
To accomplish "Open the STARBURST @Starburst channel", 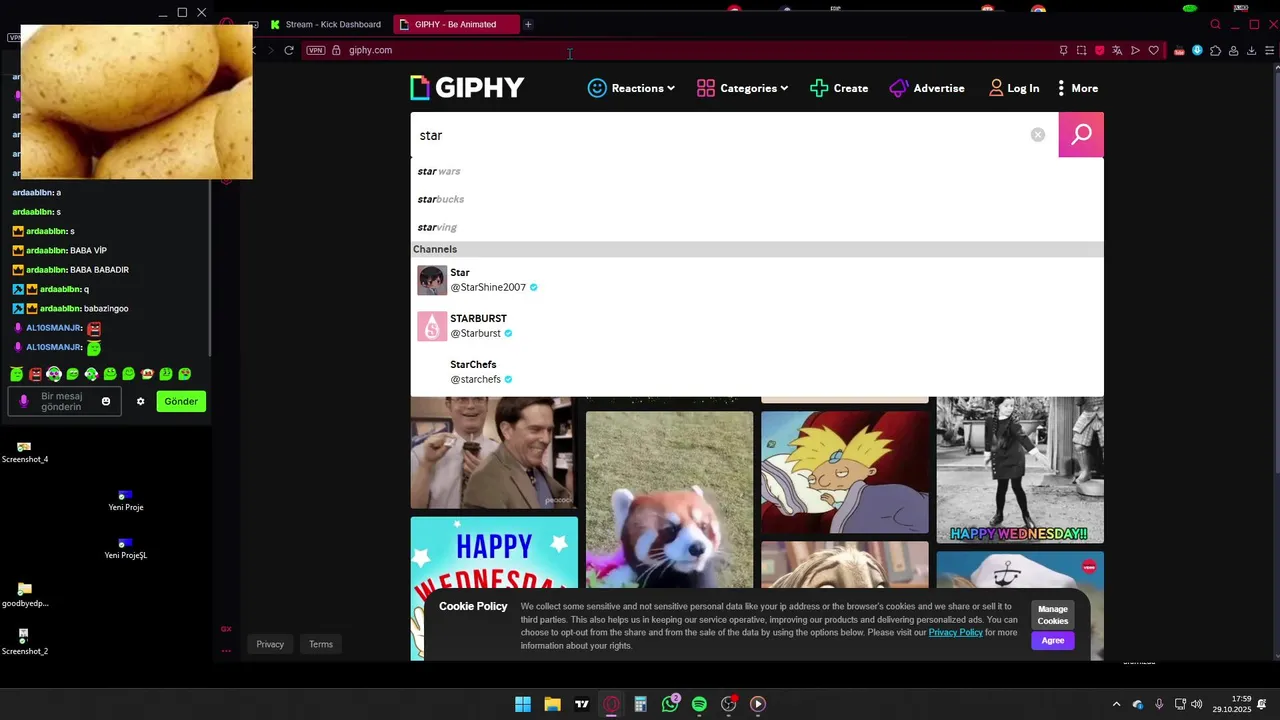I will (757, 326).
